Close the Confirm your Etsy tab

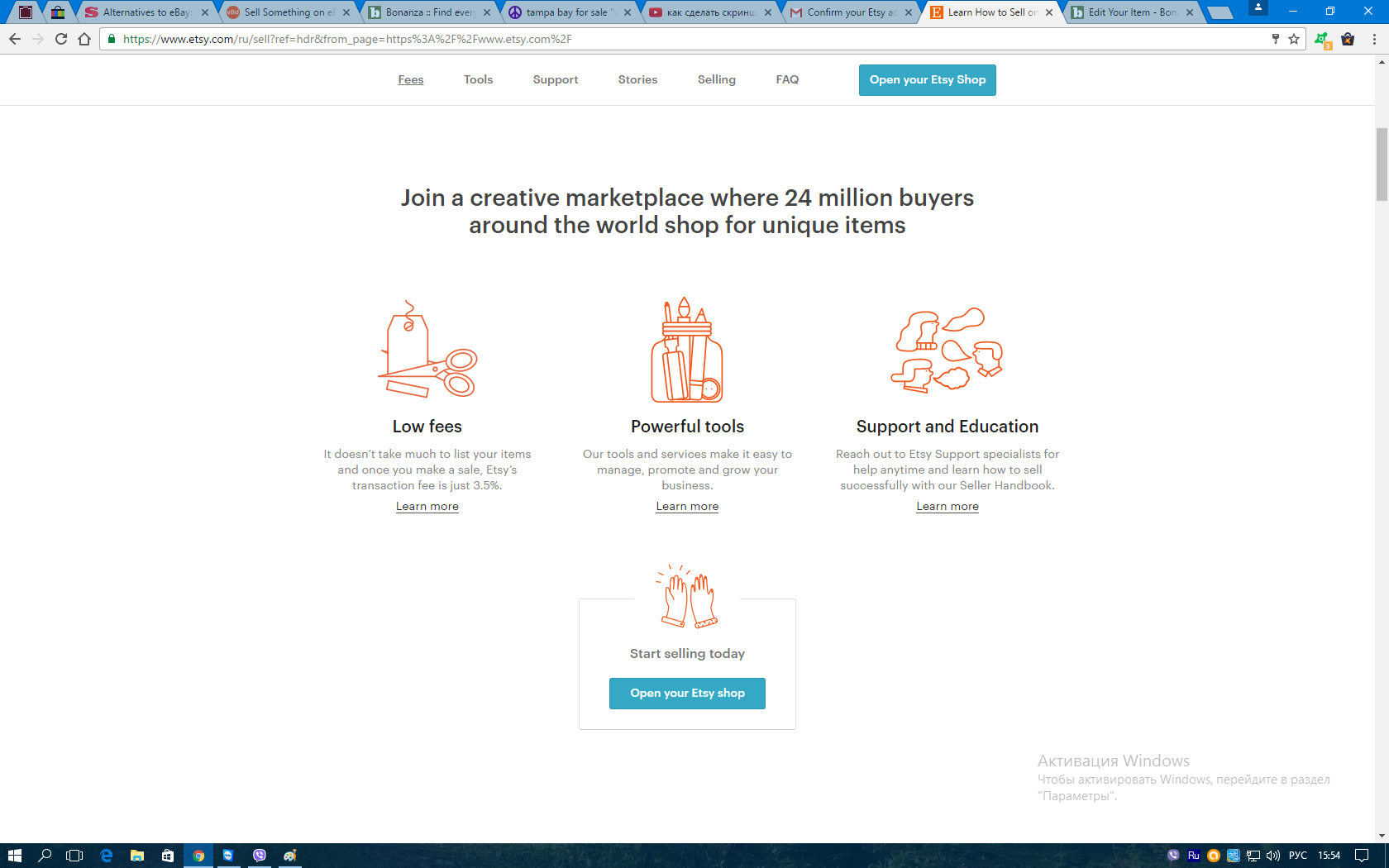click(x=909, y=12)
